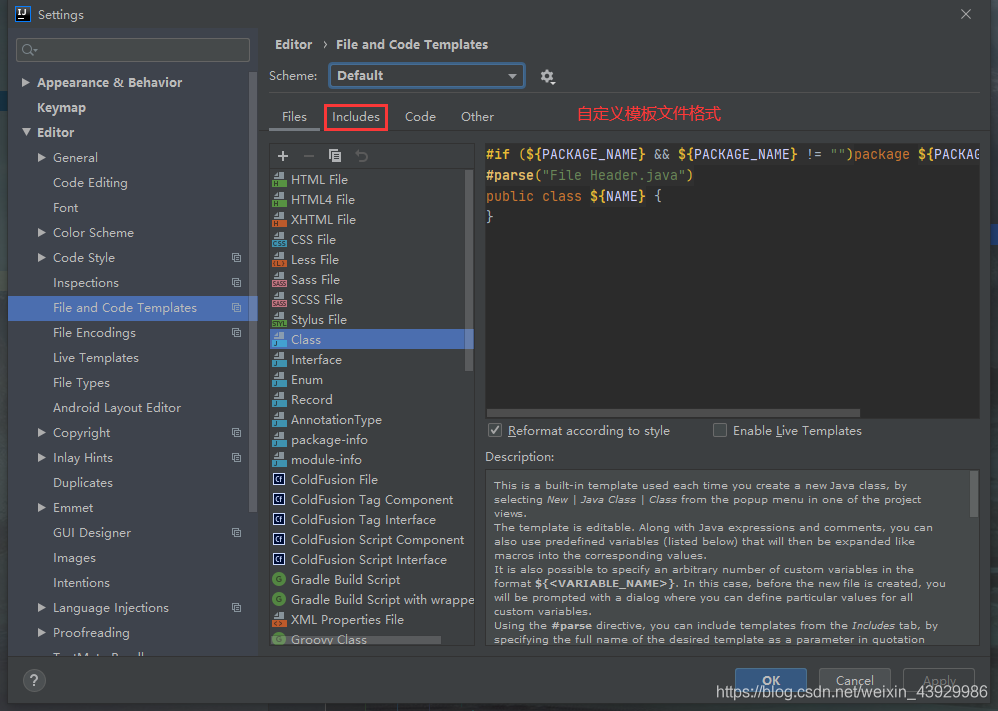Select the AnnotationType template icon
The height and width of the screenshot is (711, 998).
(279, 419)
